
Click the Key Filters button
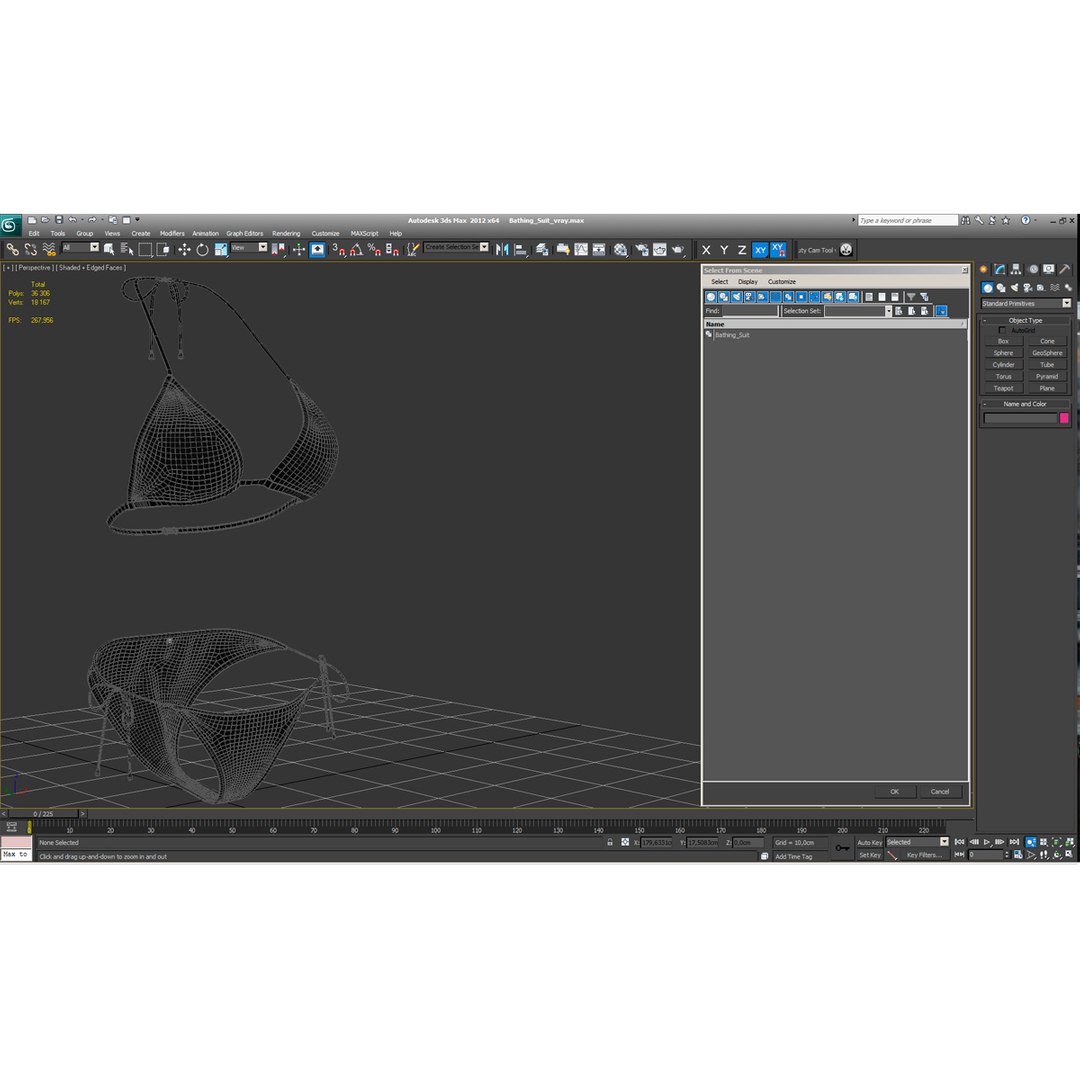click(x=924, y=855)
